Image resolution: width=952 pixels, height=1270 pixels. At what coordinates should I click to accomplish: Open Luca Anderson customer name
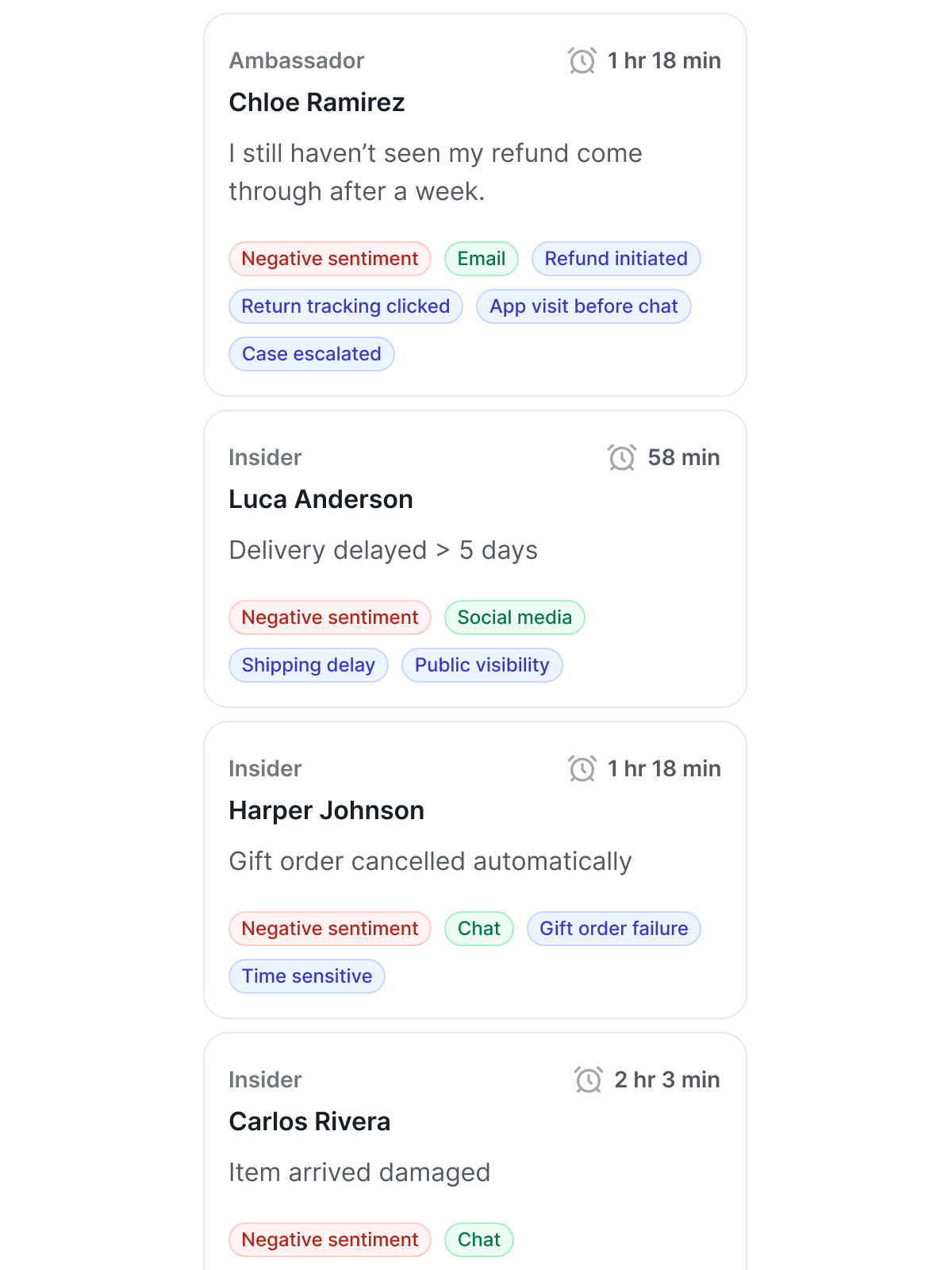(321, 499)
